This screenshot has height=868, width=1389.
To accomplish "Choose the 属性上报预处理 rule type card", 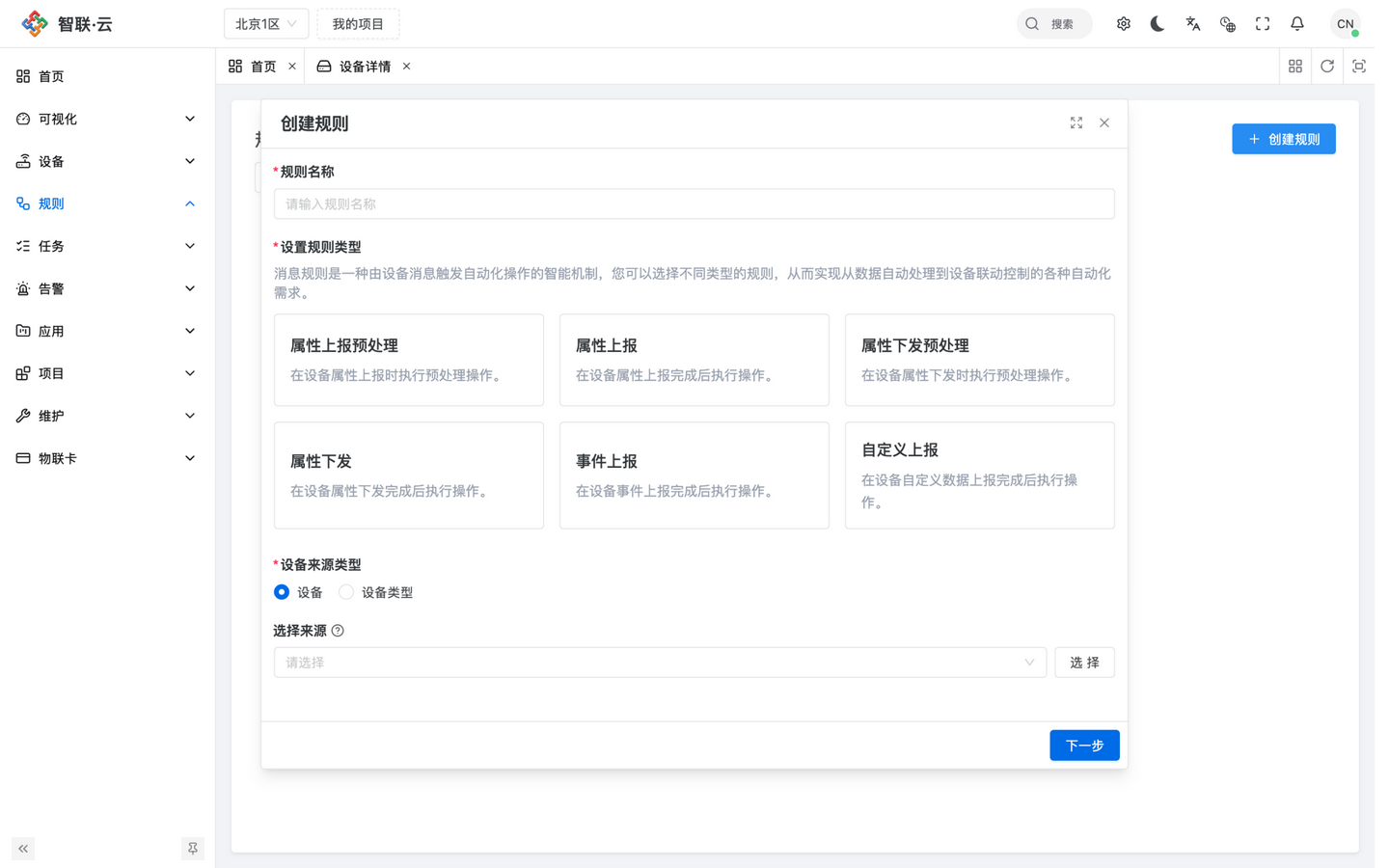I will pyautogui.click(x=409, y=360).
